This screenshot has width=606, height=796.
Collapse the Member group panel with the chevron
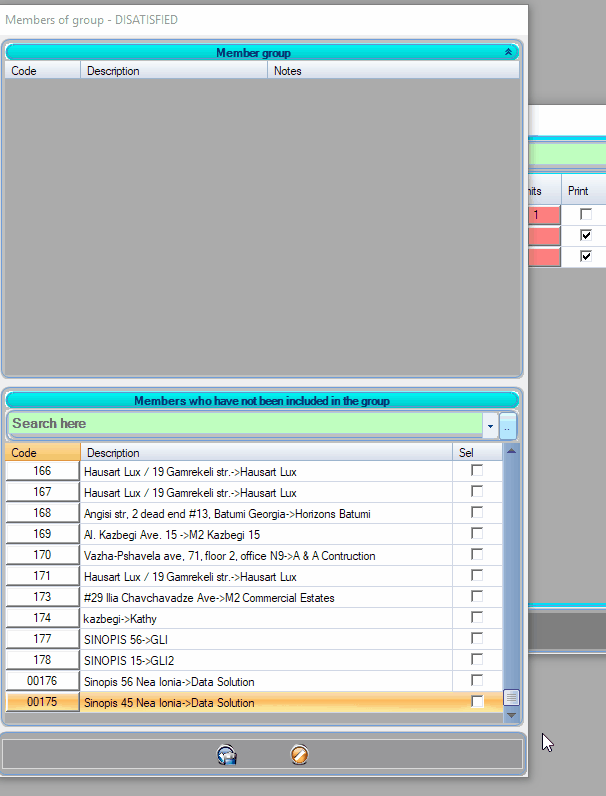[x=508, y=52]
